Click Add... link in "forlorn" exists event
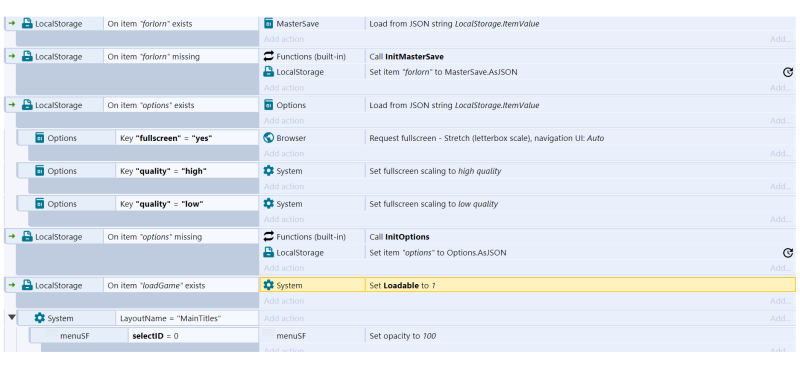The image size is (800, 369). (x=781, y=39)
